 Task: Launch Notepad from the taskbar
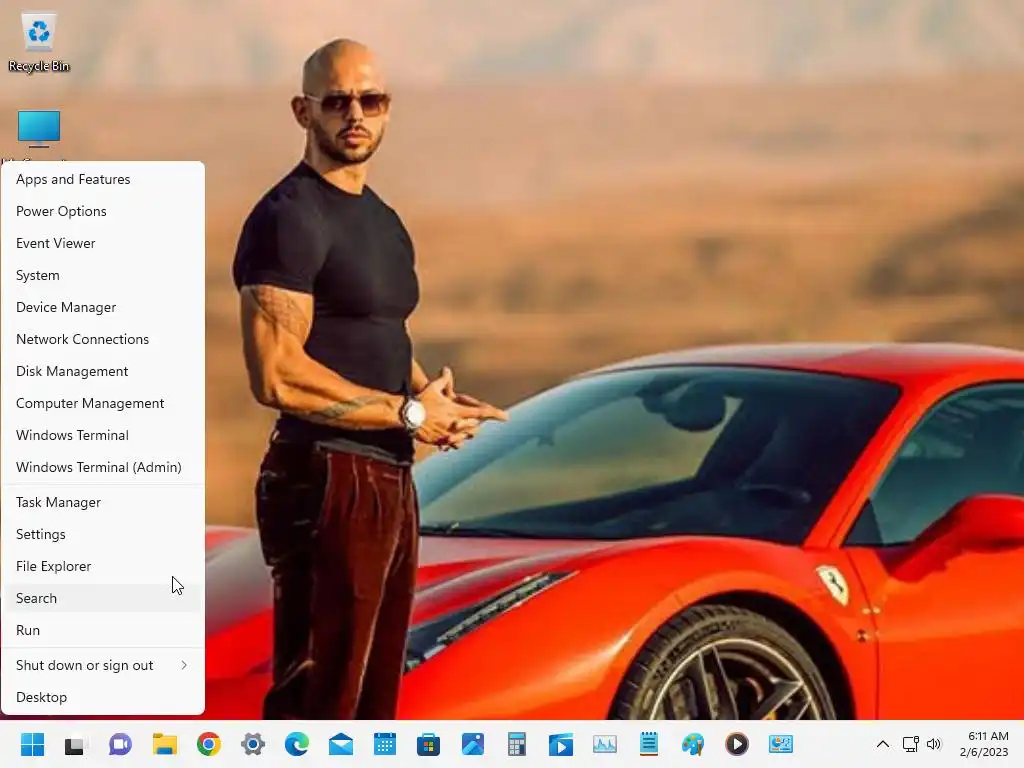648,744
